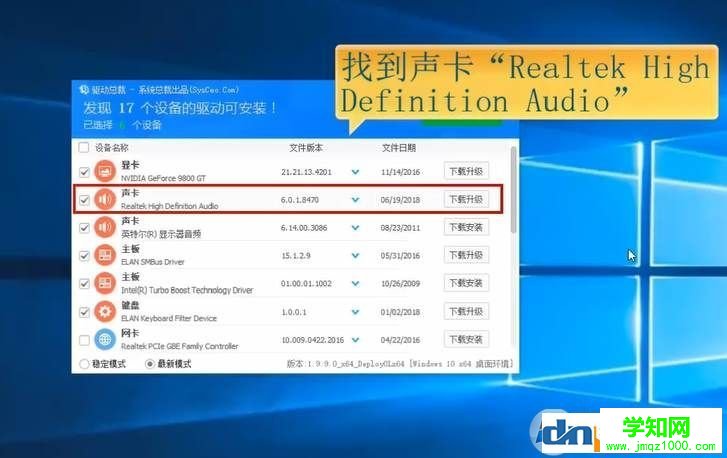Click the 发现 17 个设备 heading text

click(180, 108)
